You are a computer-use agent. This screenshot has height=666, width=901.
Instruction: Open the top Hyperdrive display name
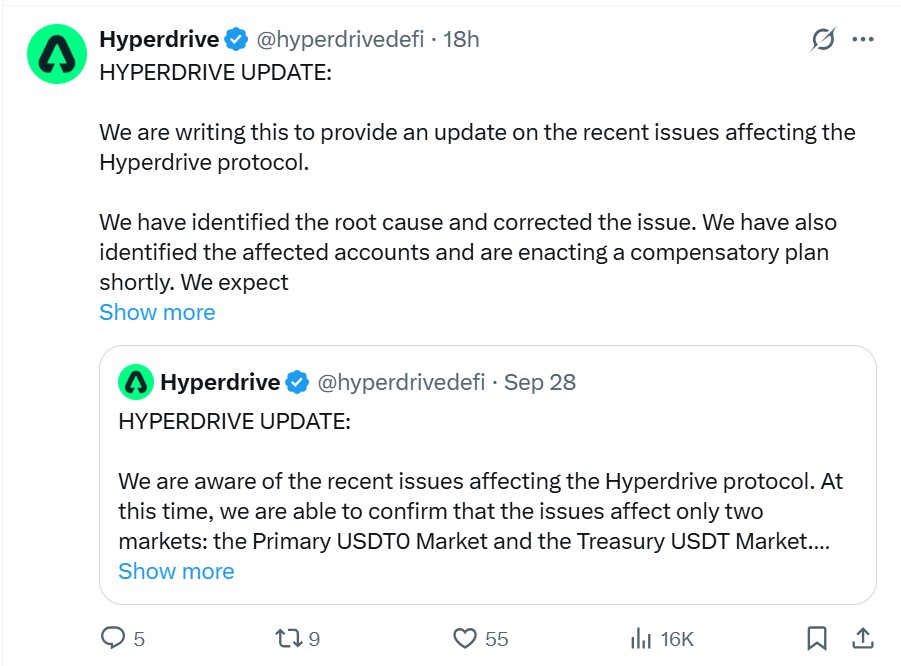159,39
